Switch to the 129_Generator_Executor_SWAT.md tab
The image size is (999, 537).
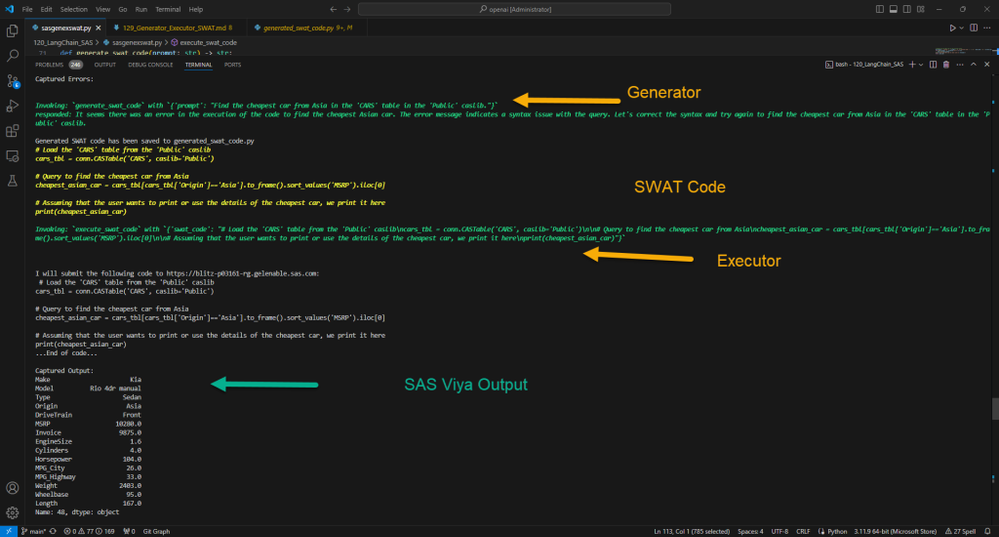(x=174, y=28)
